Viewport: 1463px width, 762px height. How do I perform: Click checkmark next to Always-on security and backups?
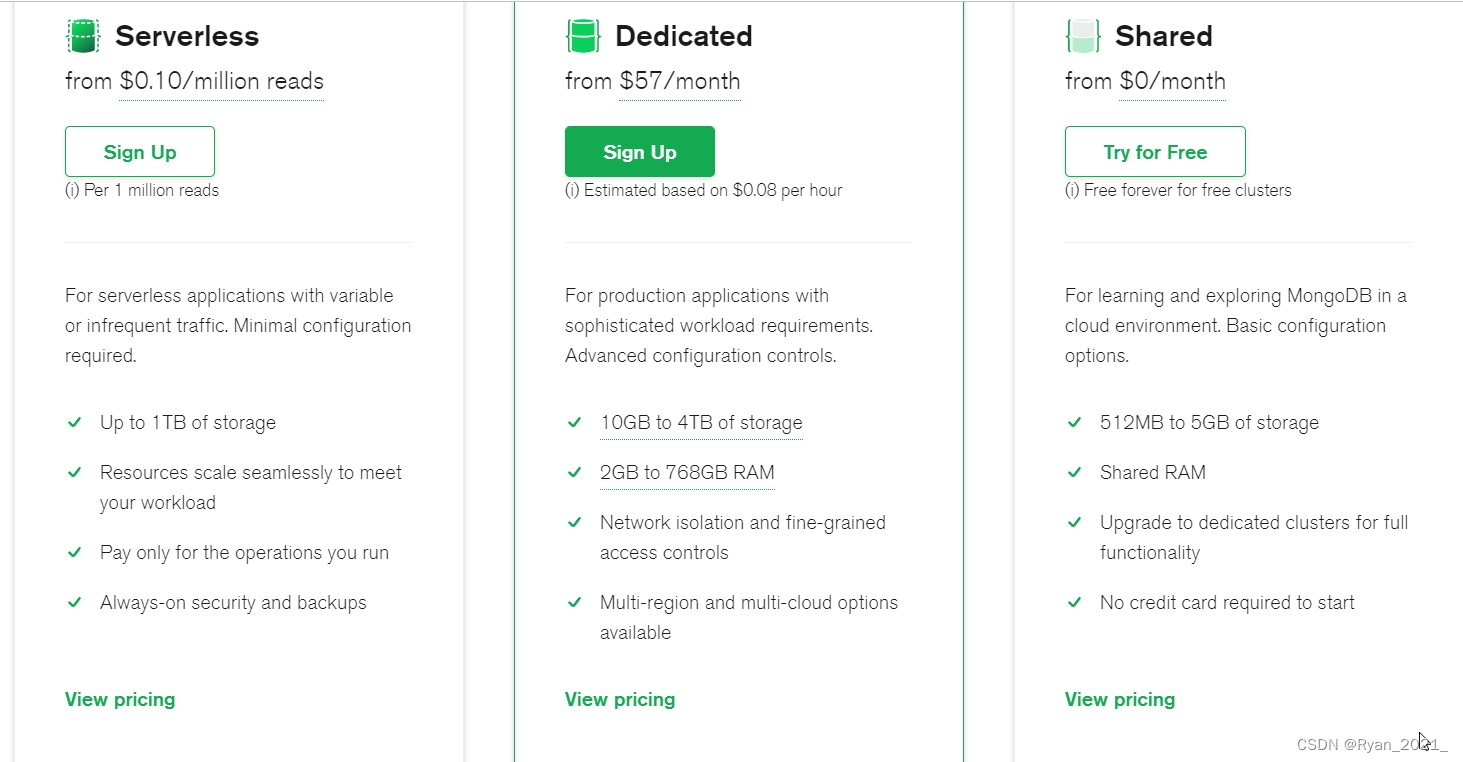point(74,602)
